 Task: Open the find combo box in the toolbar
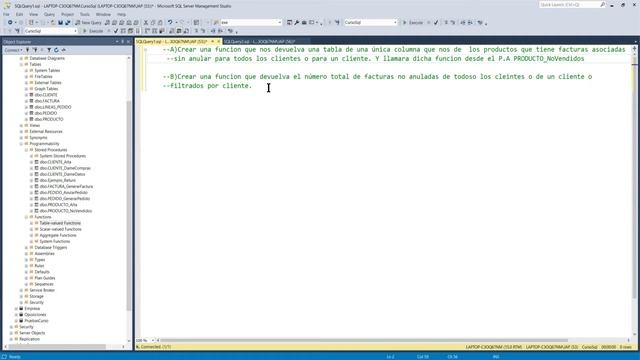(251, 22)
